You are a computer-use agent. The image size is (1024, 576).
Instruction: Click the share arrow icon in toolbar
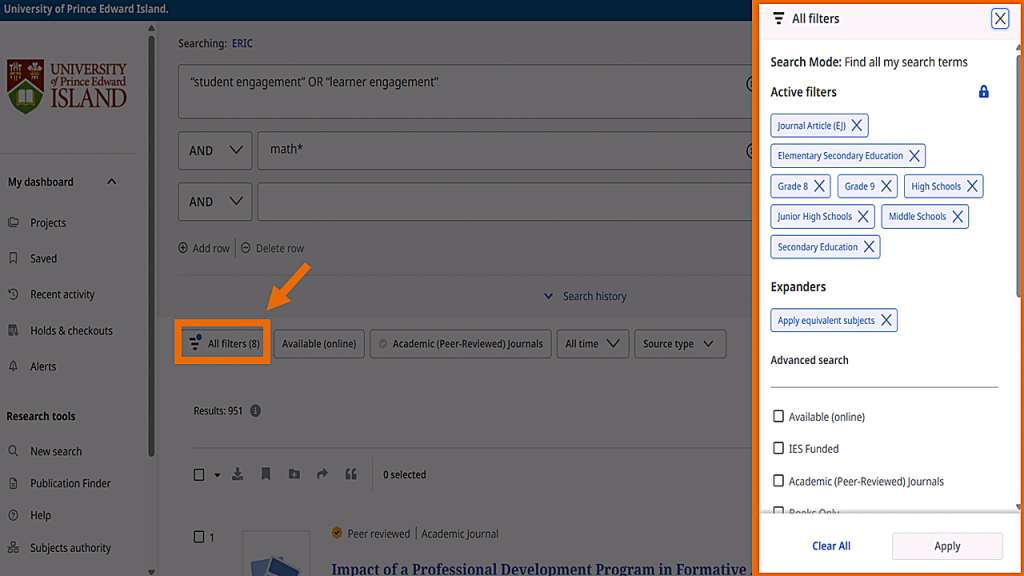322,474
